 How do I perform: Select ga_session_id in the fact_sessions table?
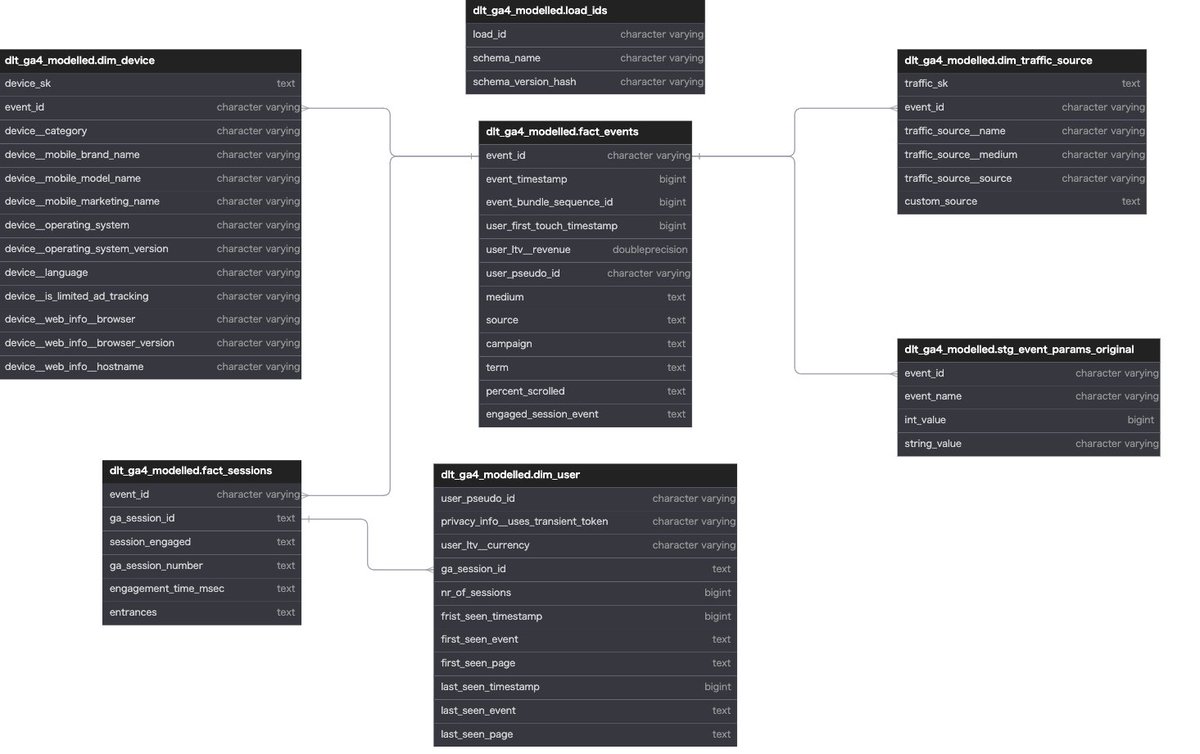tap(202, 518)
